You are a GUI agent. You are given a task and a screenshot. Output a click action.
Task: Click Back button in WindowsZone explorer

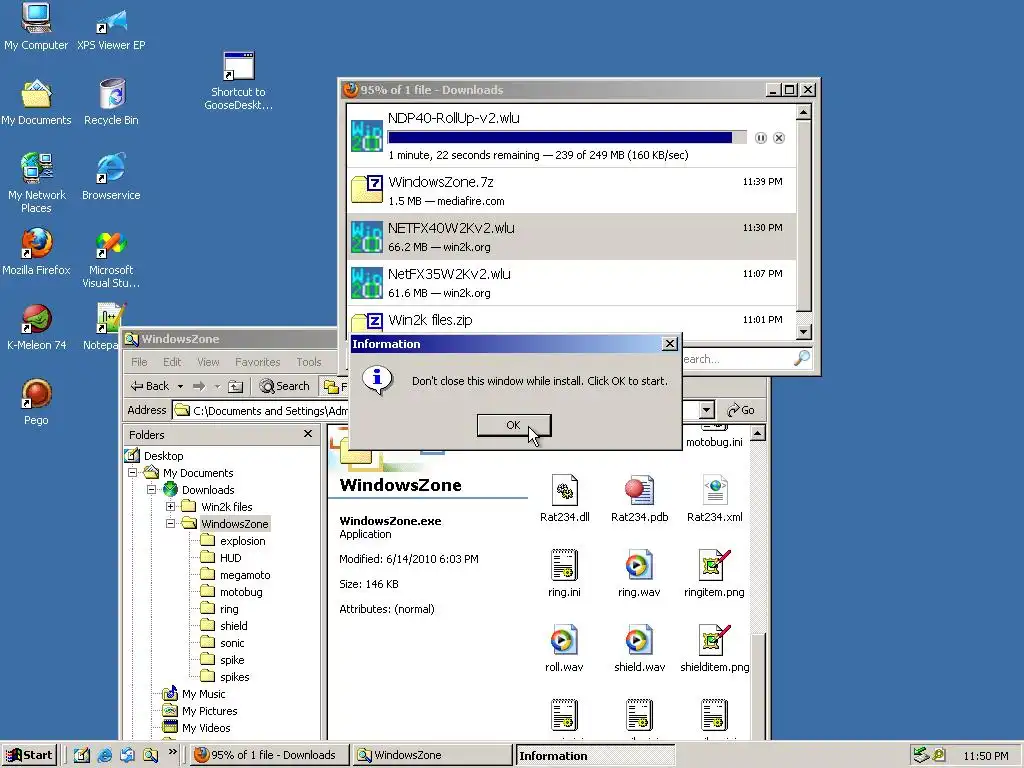click(150, 386)
